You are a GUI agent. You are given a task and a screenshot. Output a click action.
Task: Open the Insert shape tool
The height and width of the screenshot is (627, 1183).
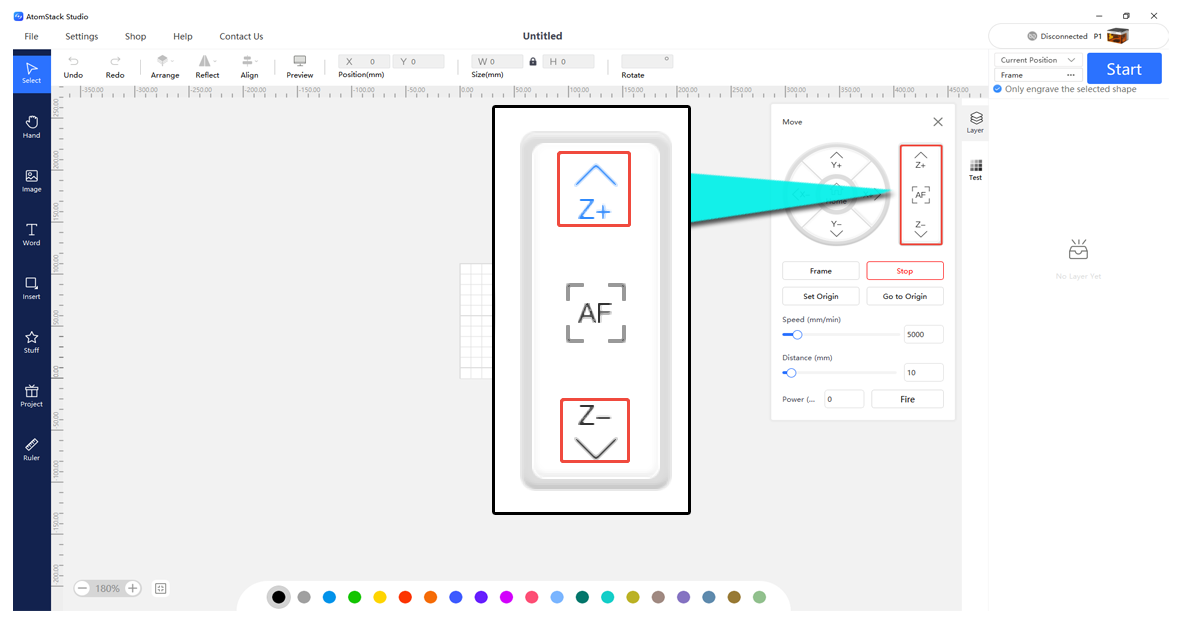pos(32,287)
